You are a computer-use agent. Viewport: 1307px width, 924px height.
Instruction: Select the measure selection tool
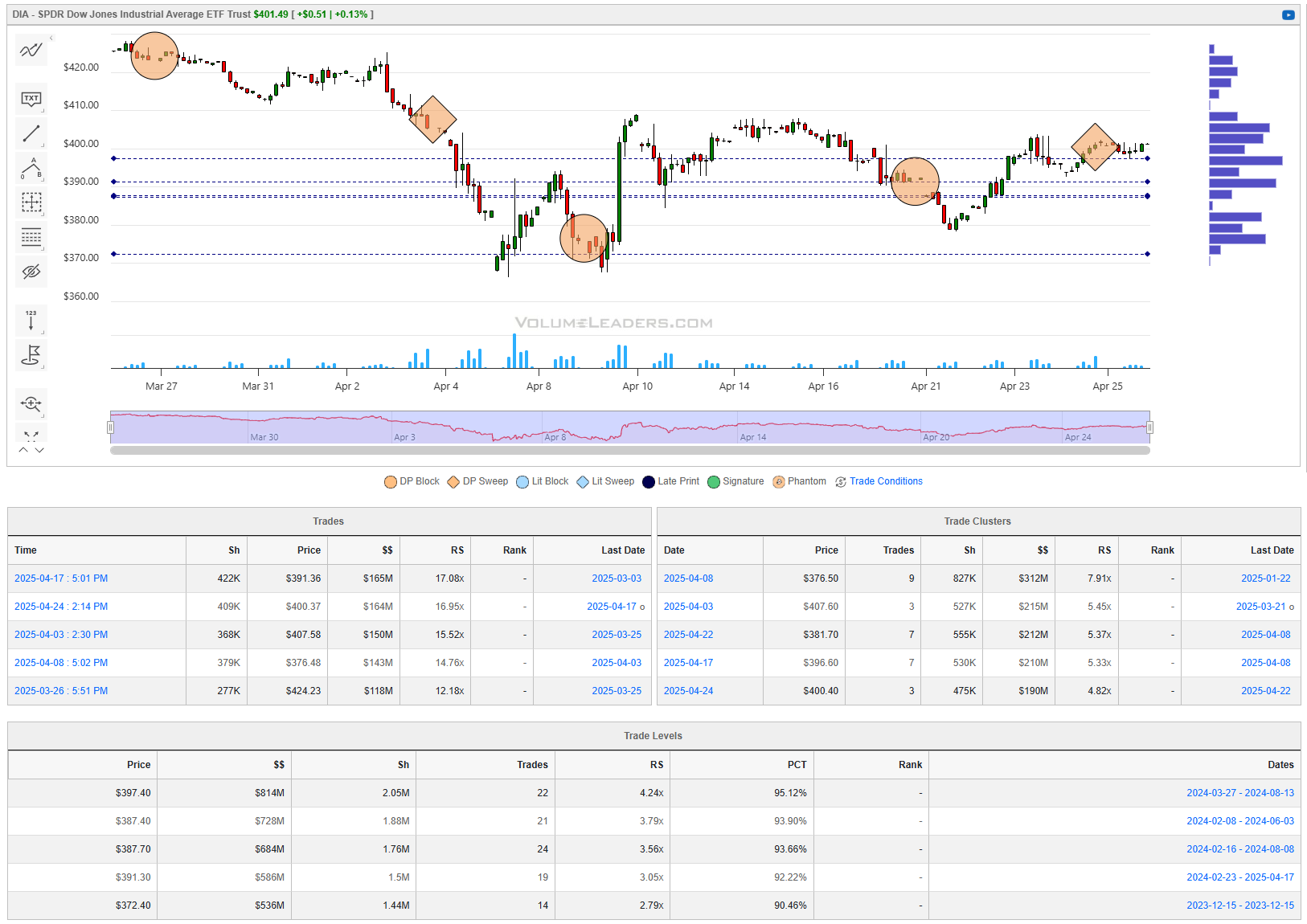(31, 202)
